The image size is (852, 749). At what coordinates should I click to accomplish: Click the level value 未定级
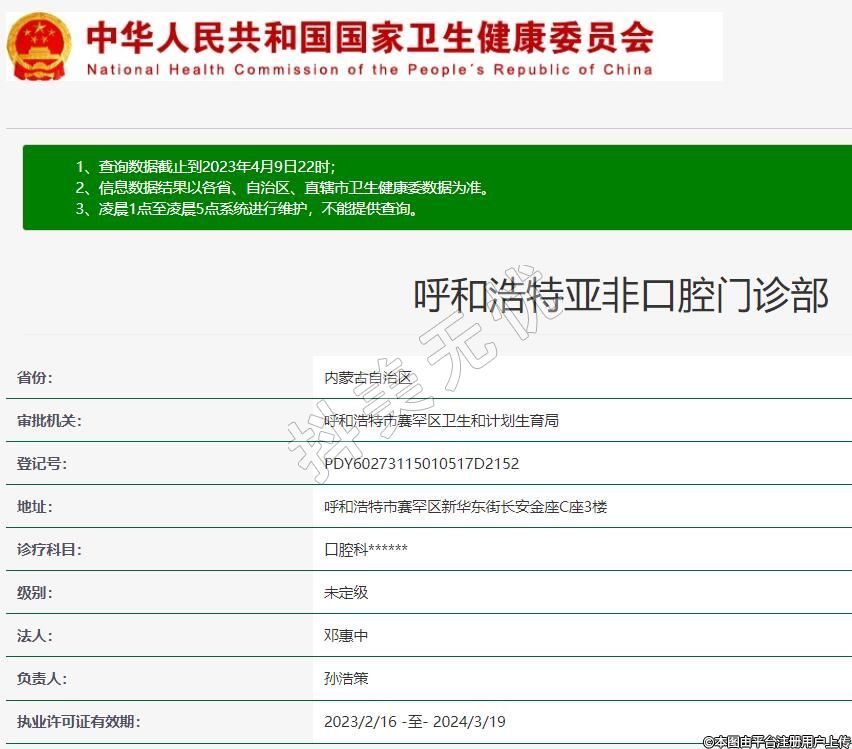pos(346,593)
